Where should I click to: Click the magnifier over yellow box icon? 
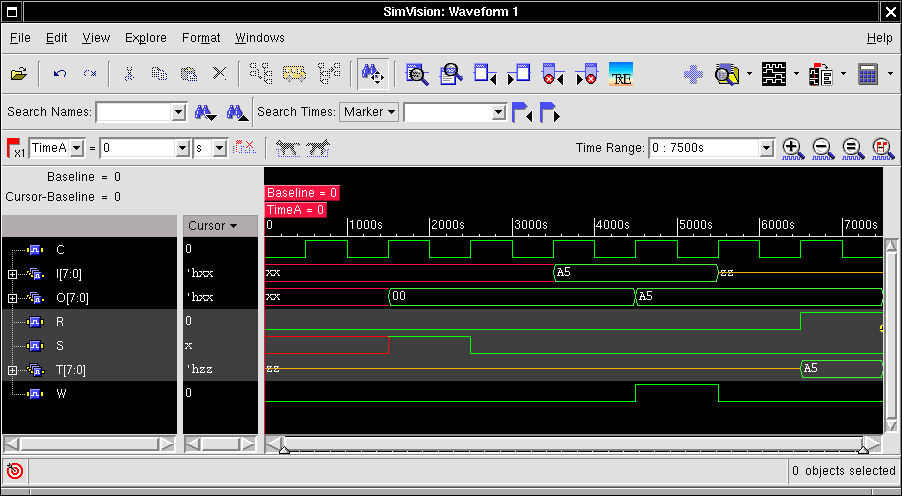[727, 74]
